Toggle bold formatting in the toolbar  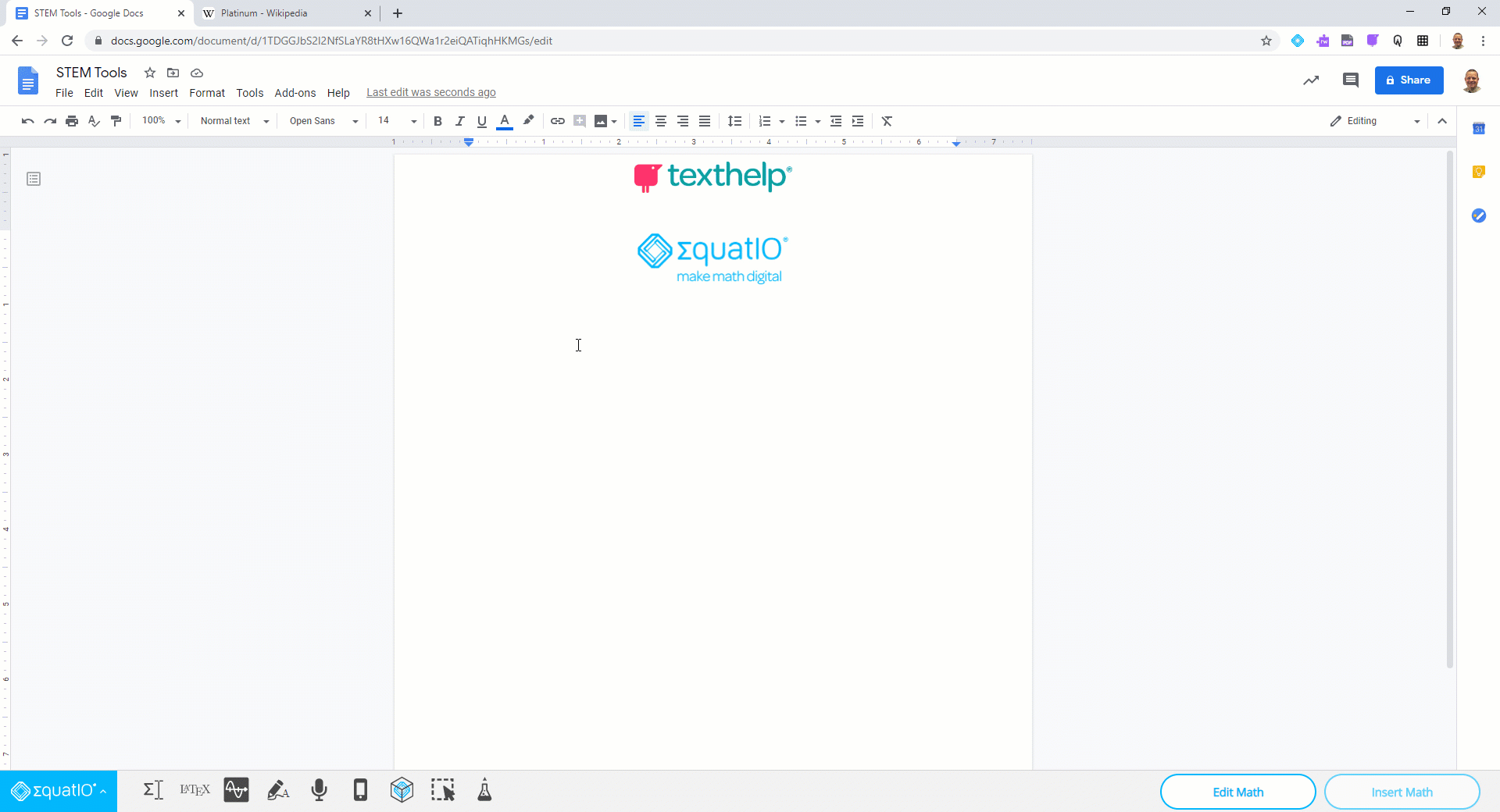[x=437, y=121]
